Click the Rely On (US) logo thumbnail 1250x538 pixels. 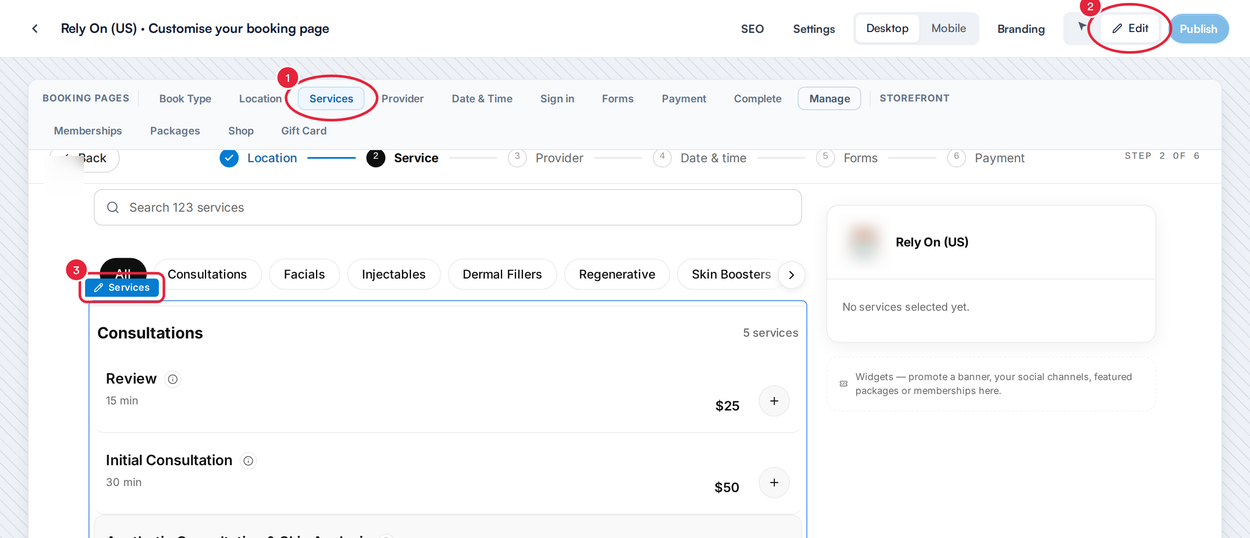click(863, 242)
